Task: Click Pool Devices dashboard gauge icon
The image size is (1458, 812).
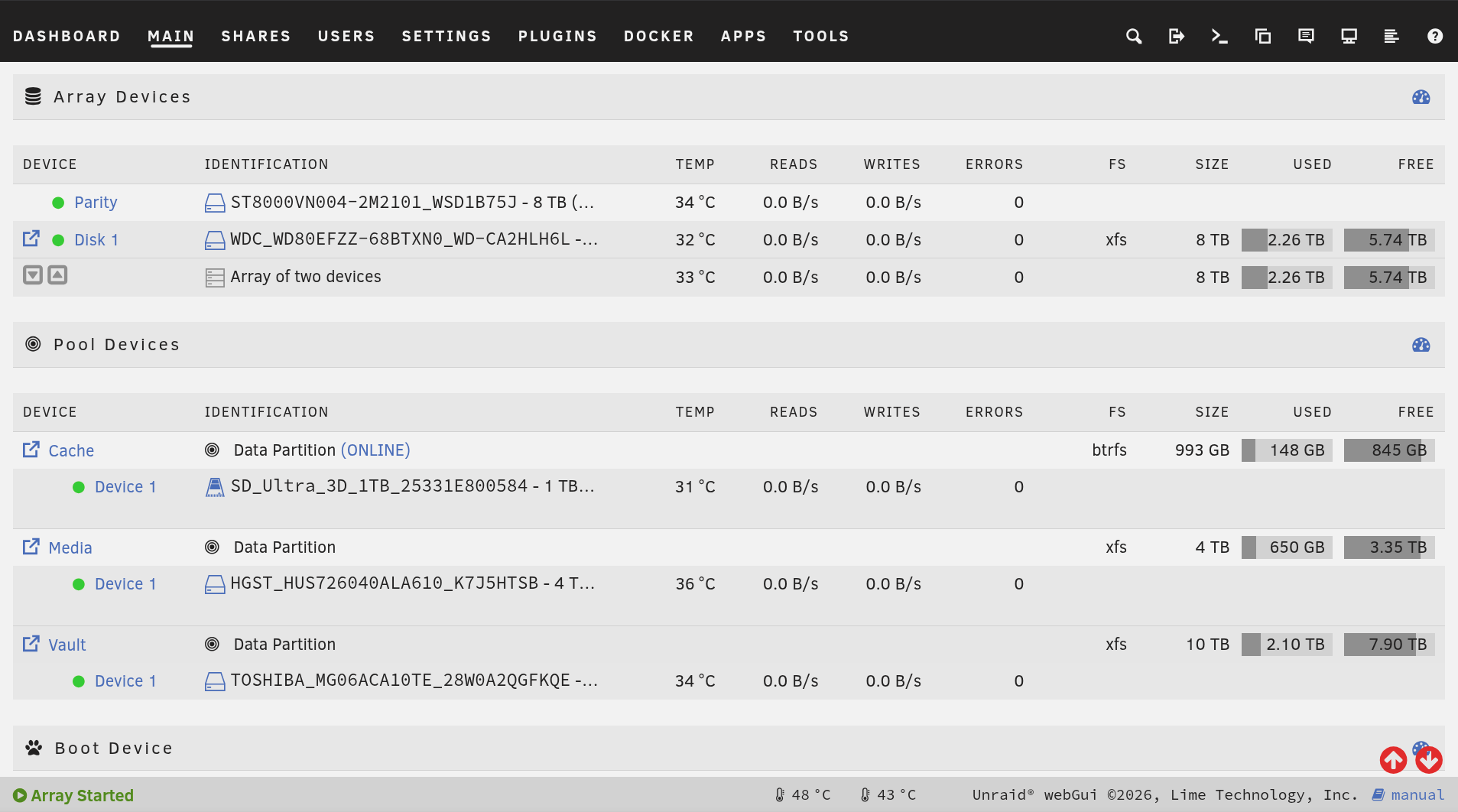Action: click(1421, 345)
